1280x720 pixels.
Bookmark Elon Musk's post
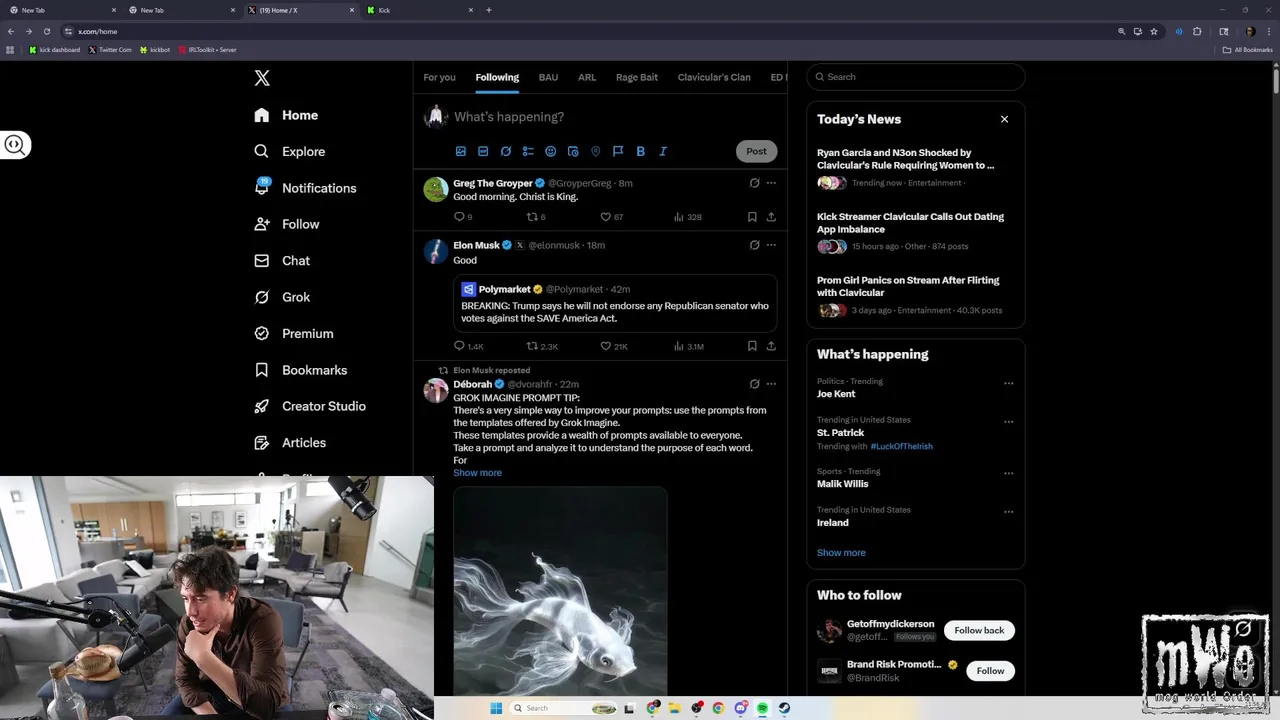point(752,346)
